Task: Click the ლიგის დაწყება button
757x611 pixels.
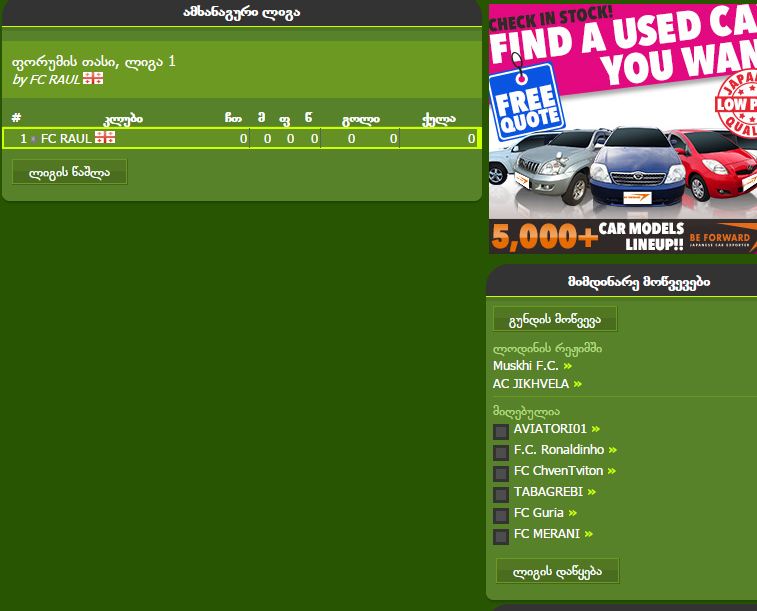Action: point(558,571)
